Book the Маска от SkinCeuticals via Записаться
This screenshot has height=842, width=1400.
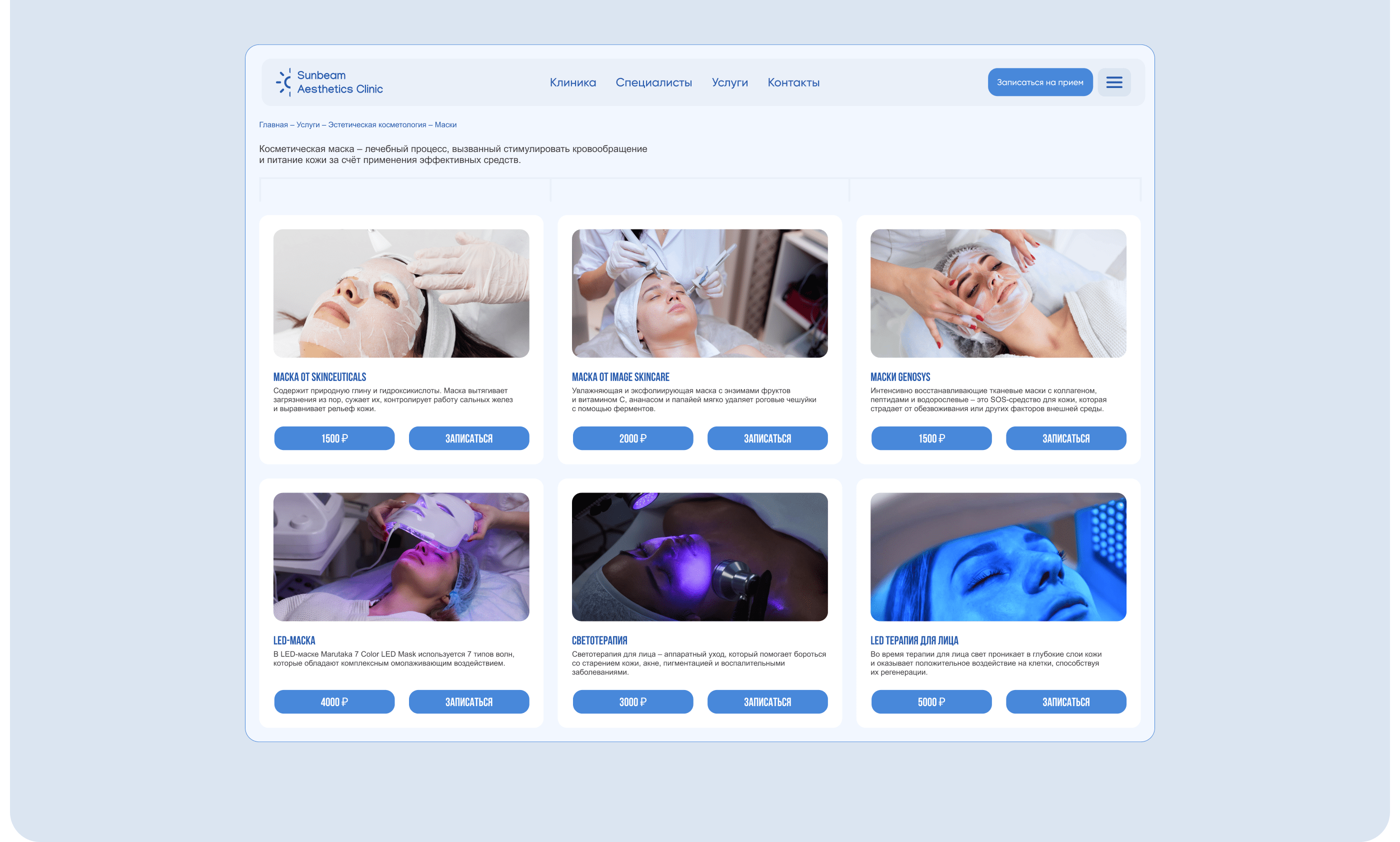[x=468, y=438]
